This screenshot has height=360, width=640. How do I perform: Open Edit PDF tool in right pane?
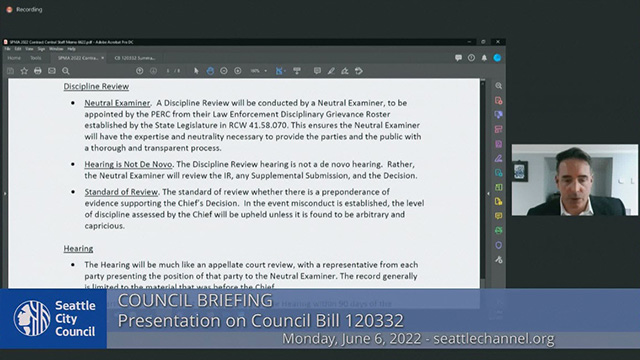pyautogui.click(x=498, y=144)
